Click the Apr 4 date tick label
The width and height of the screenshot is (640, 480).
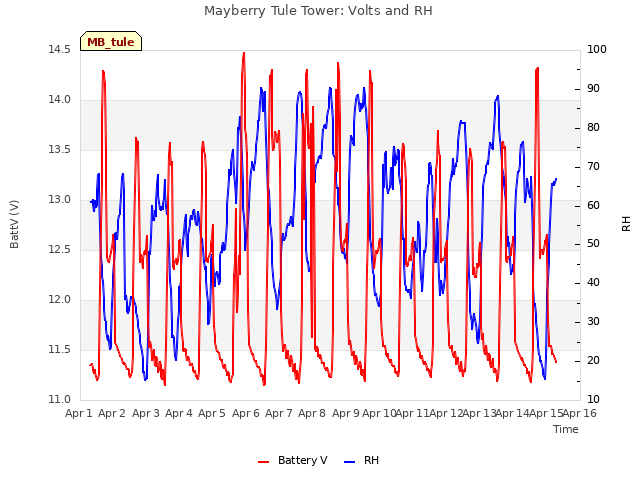(x=179, y=413)
